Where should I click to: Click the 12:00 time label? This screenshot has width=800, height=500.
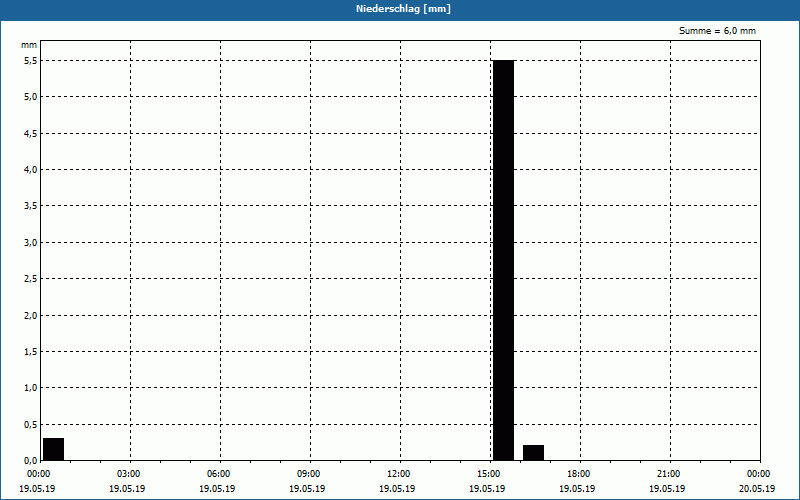398,474
